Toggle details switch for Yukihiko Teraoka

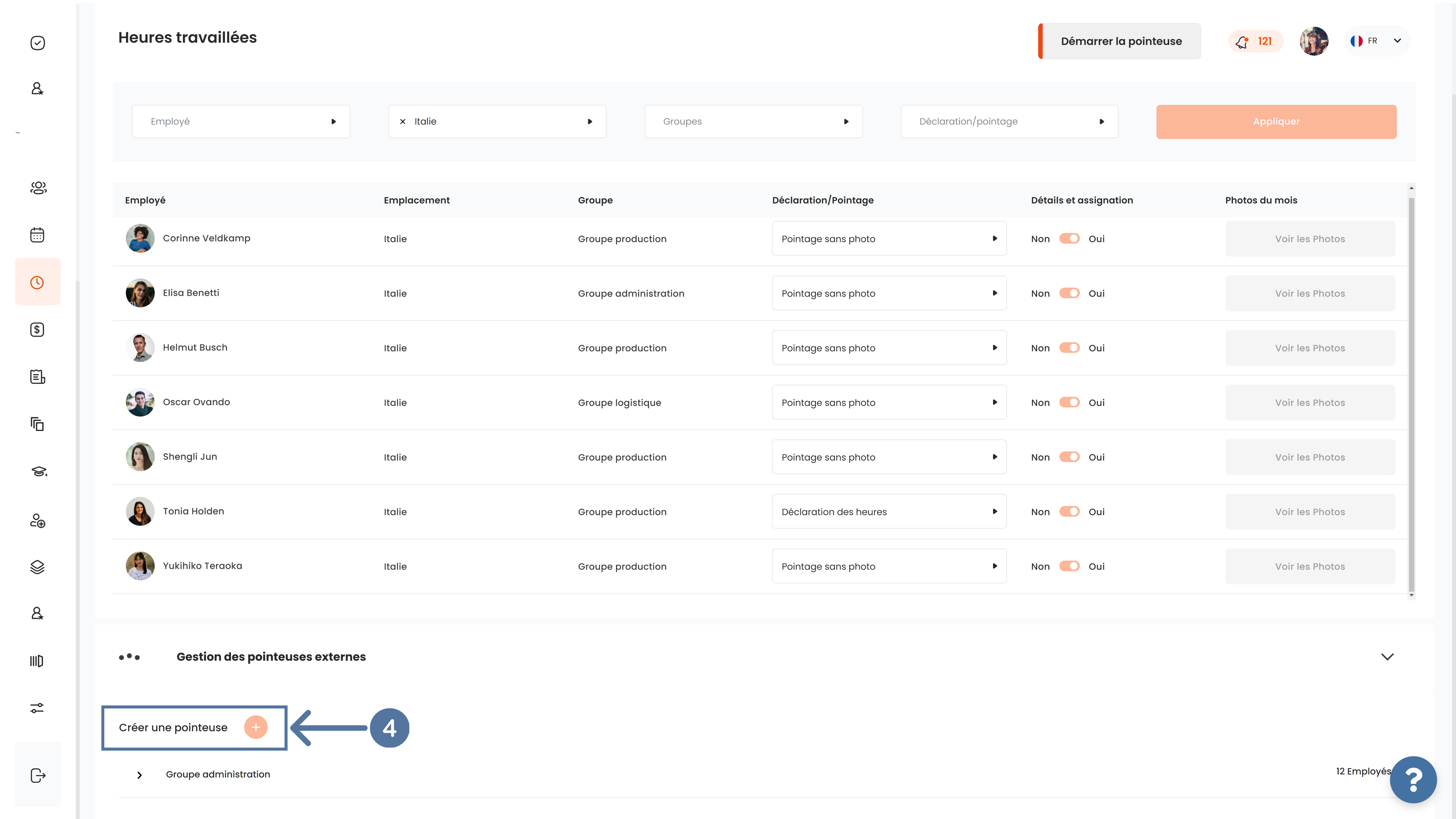pyautogui.click(x=1069, y=566)
